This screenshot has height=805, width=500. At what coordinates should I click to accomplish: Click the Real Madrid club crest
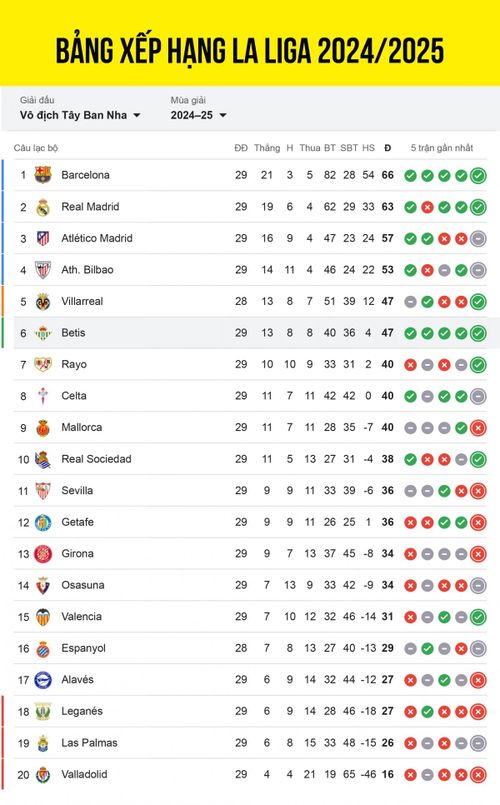pyautogui.click(x=43, y=207)
